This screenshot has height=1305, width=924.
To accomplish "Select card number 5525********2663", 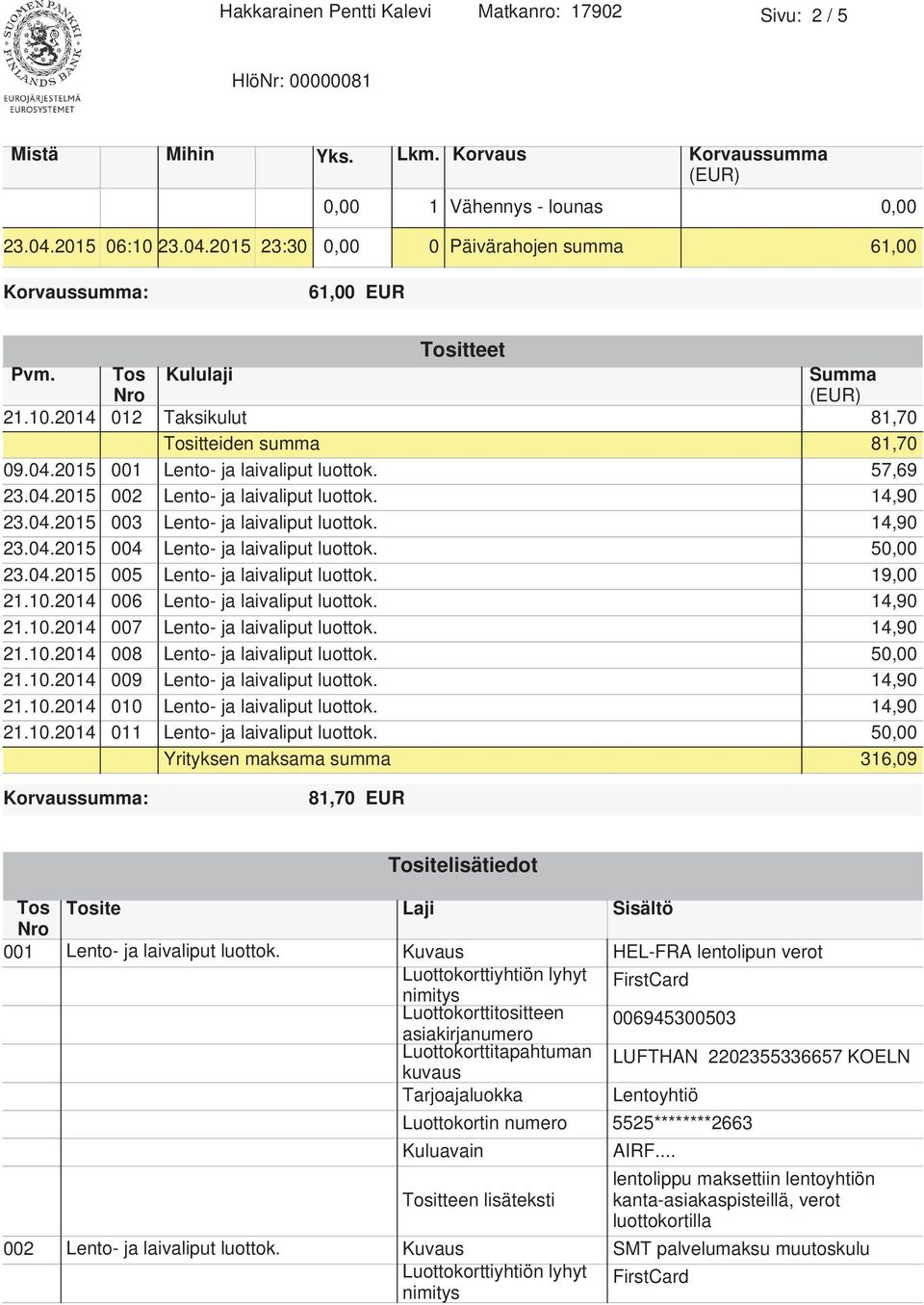I will point(682,1123).
